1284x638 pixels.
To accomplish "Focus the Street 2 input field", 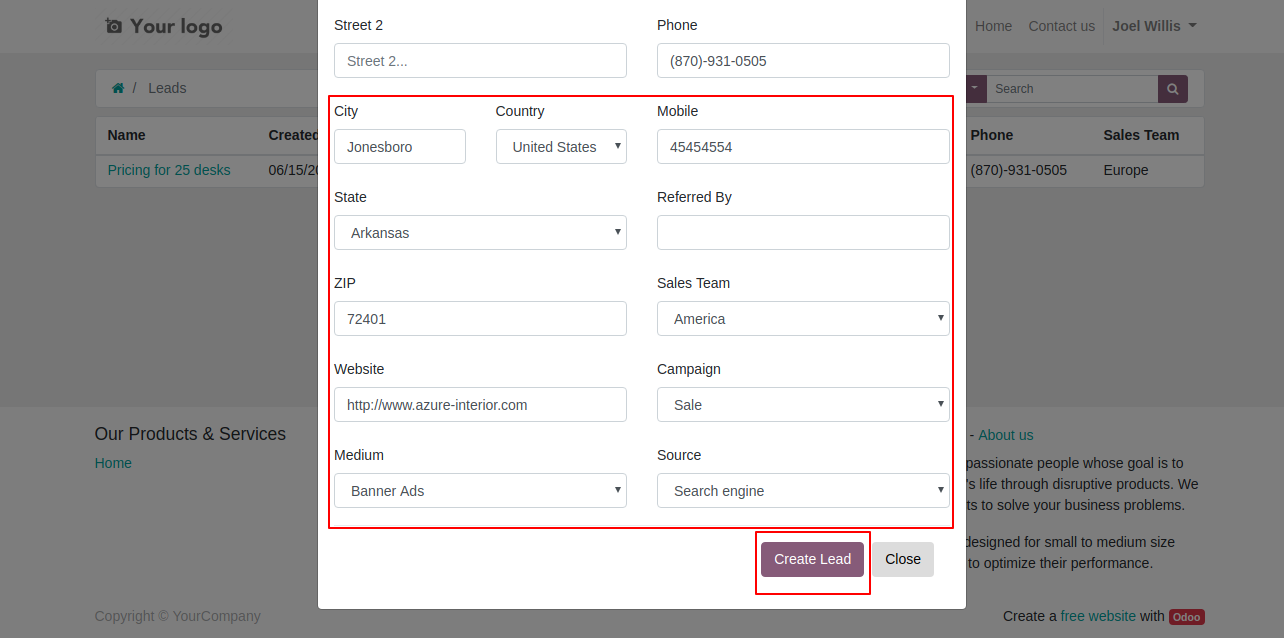I will pyautogui.click(x=480, y=60).
